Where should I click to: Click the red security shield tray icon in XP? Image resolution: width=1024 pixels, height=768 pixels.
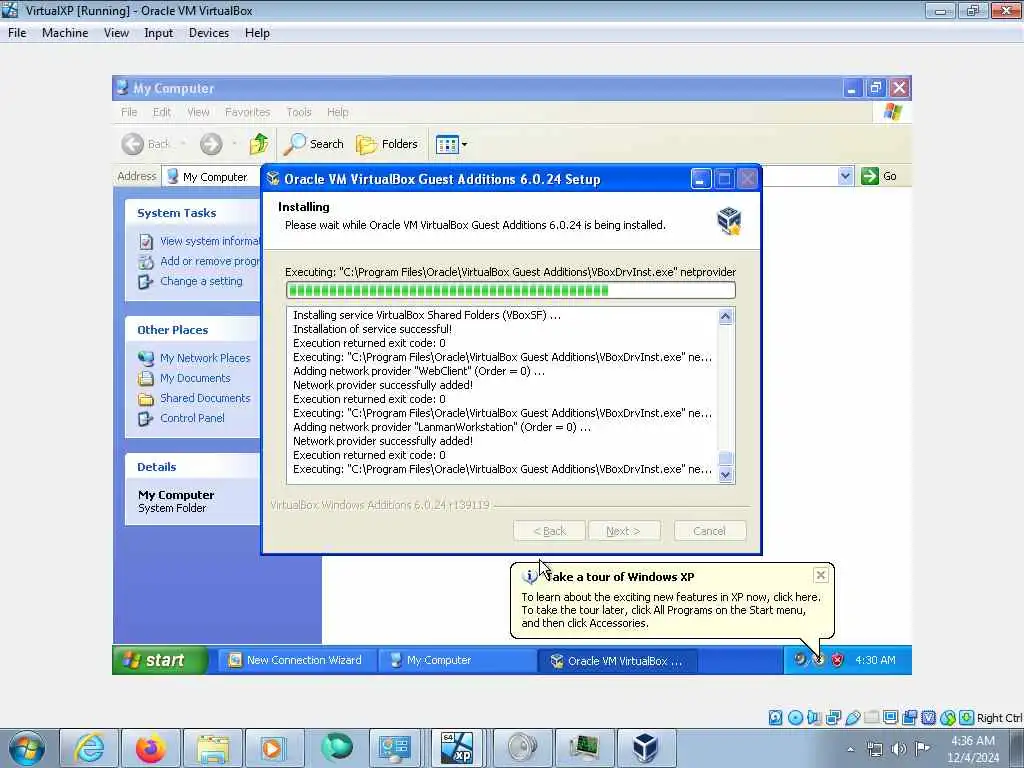click(x=837, y=660)
